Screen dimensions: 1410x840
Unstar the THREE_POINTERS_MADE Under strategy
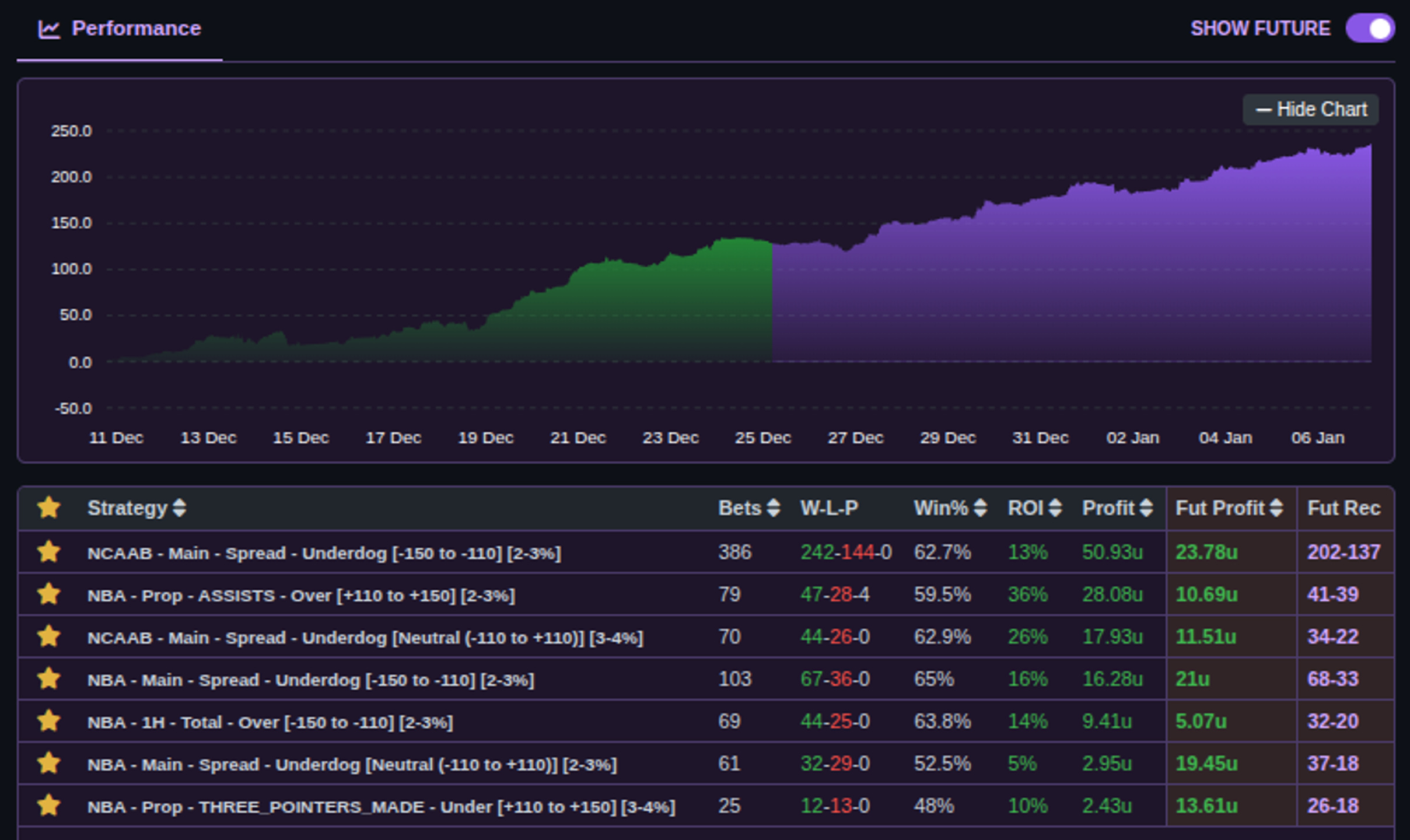click(49, 806)
